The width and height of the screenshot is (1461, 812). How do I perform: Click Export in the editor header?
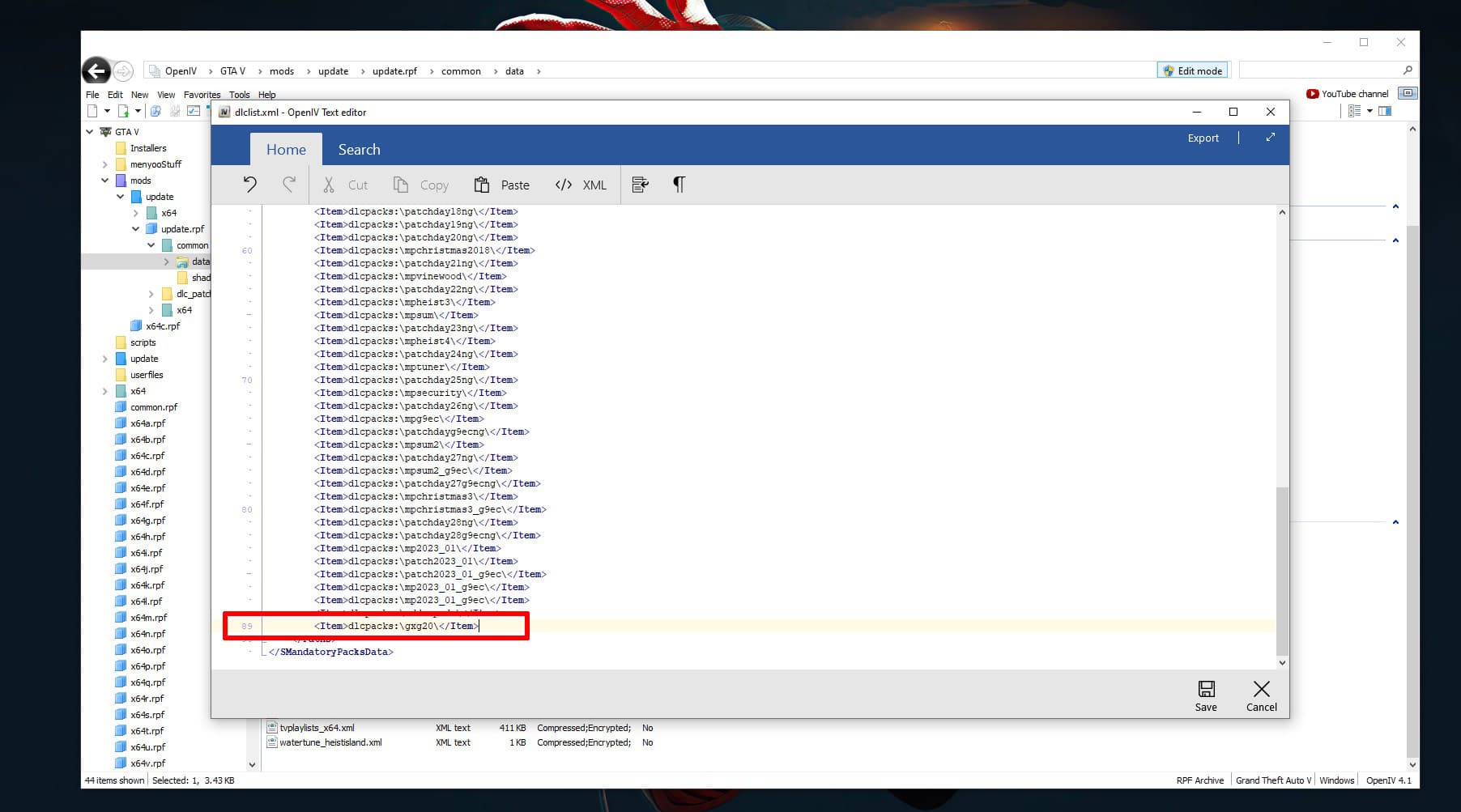tap(1203, 138)
